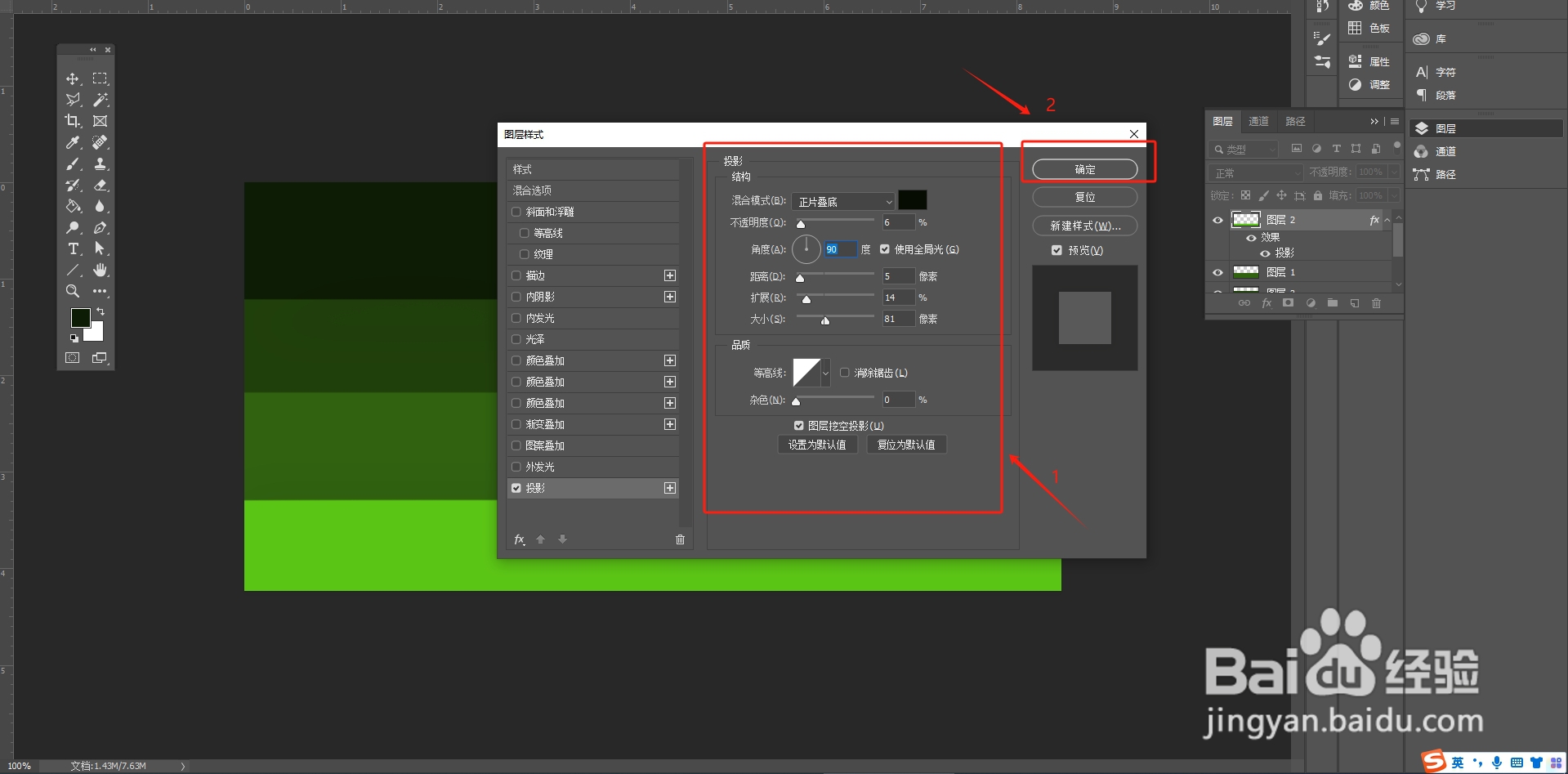Toggle 图层挖空投影 checkbox
The height and width of the screenshot is (774, 1568).
pyautogui.click(x=799, y=426)
